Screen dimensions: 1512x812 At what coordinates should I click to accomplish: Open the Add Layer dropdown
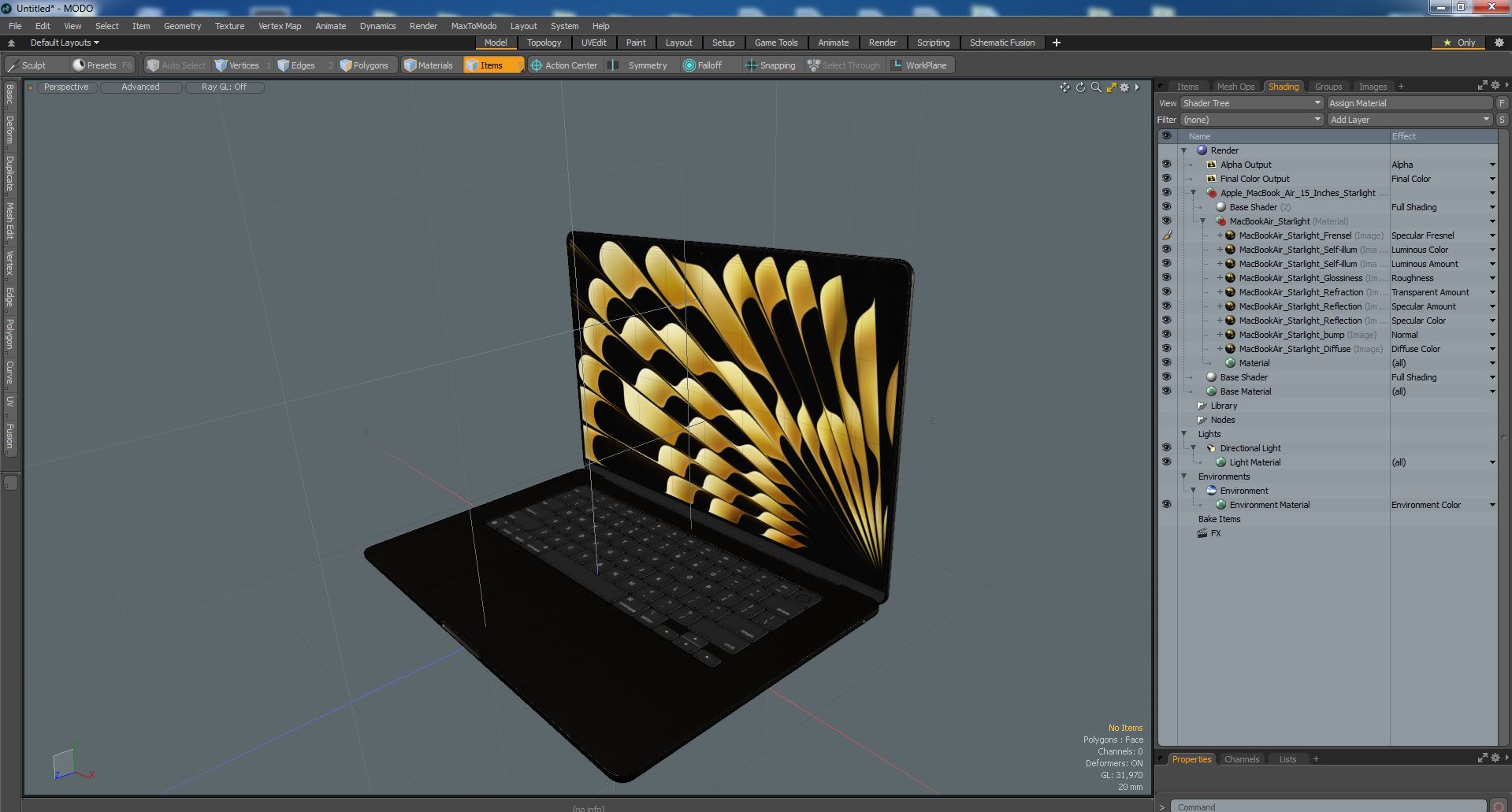coord(1410,120)
